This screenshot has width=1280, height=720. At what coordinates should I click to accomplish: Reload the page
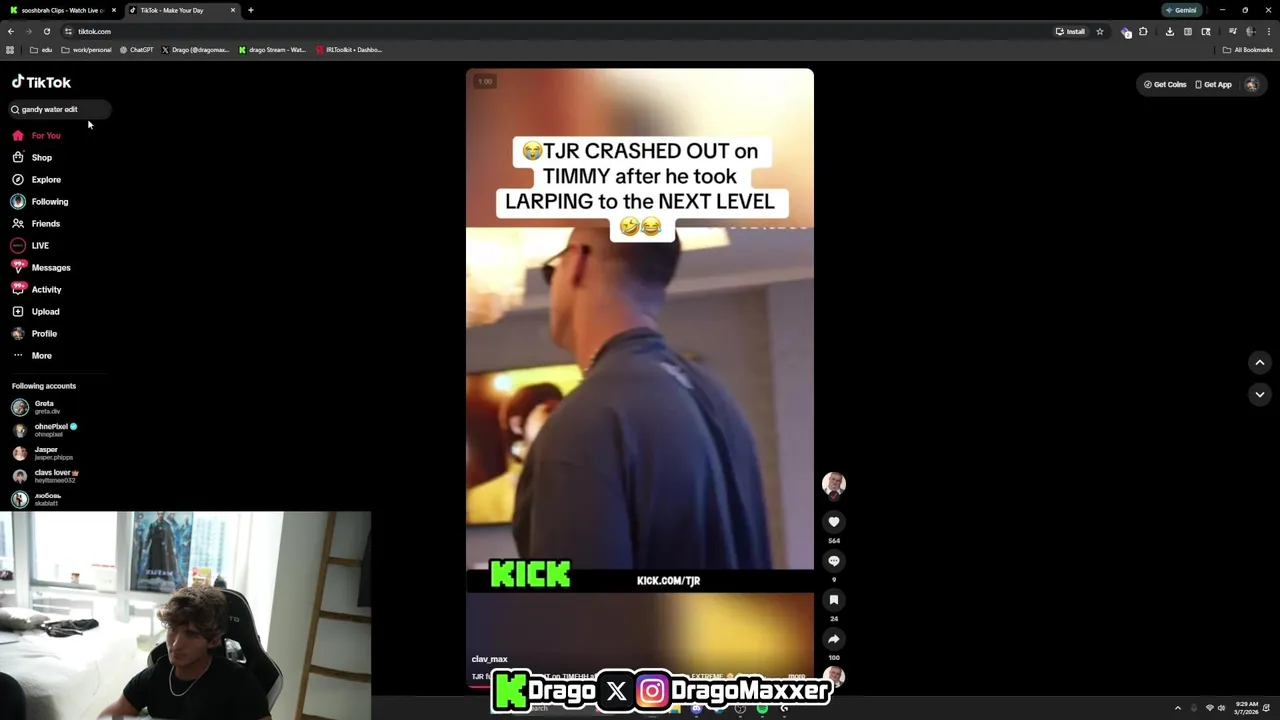pyautogui.click(x=46, y=31)
